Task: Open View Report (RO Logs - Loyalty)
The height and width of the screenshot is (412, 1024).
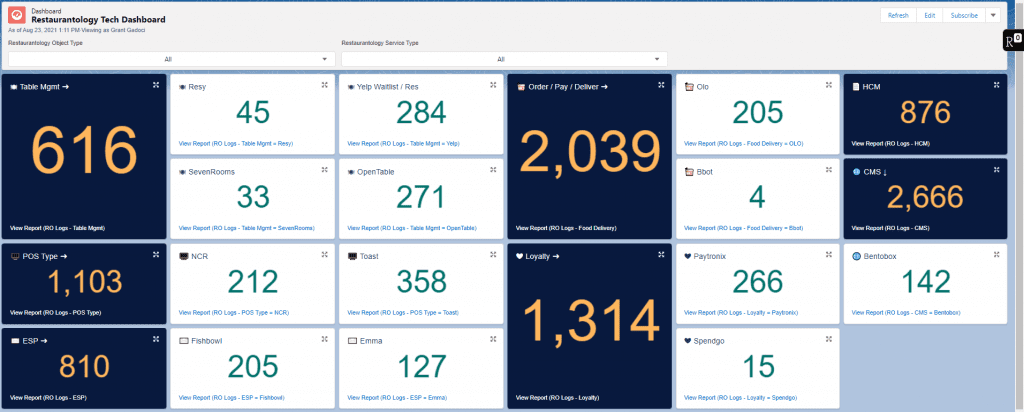Action: [x=557, y=397]
